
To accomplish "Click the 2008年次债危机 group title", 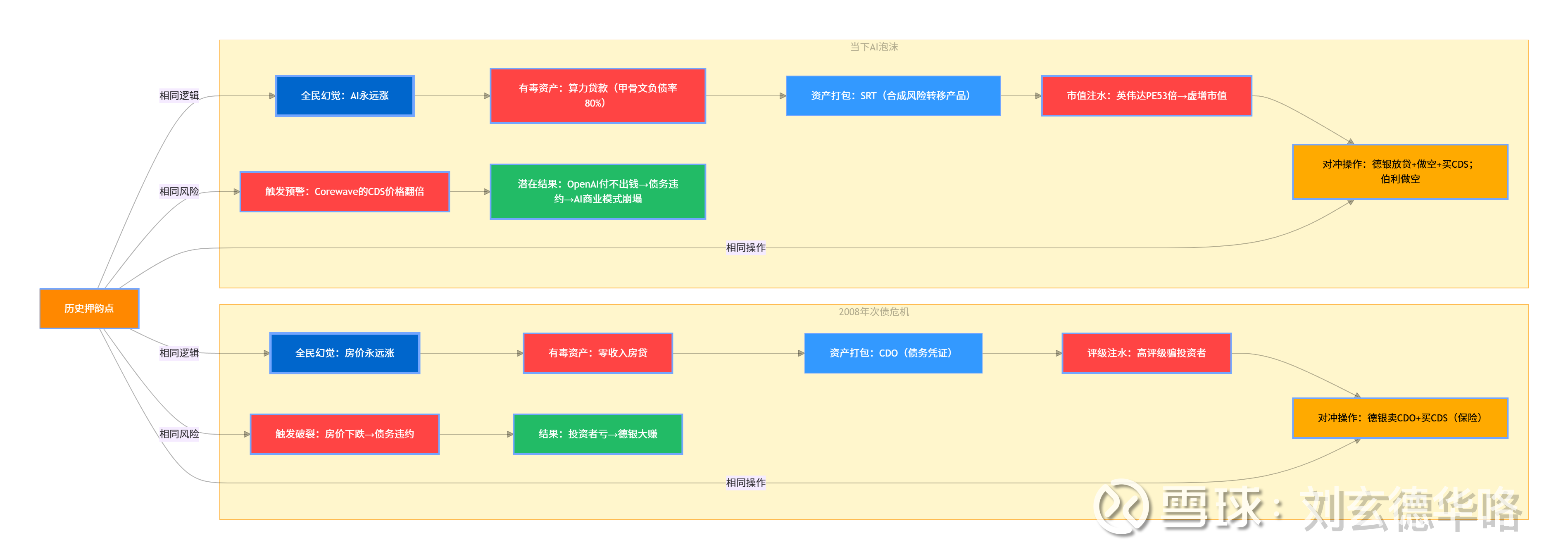I will point(873,312).
